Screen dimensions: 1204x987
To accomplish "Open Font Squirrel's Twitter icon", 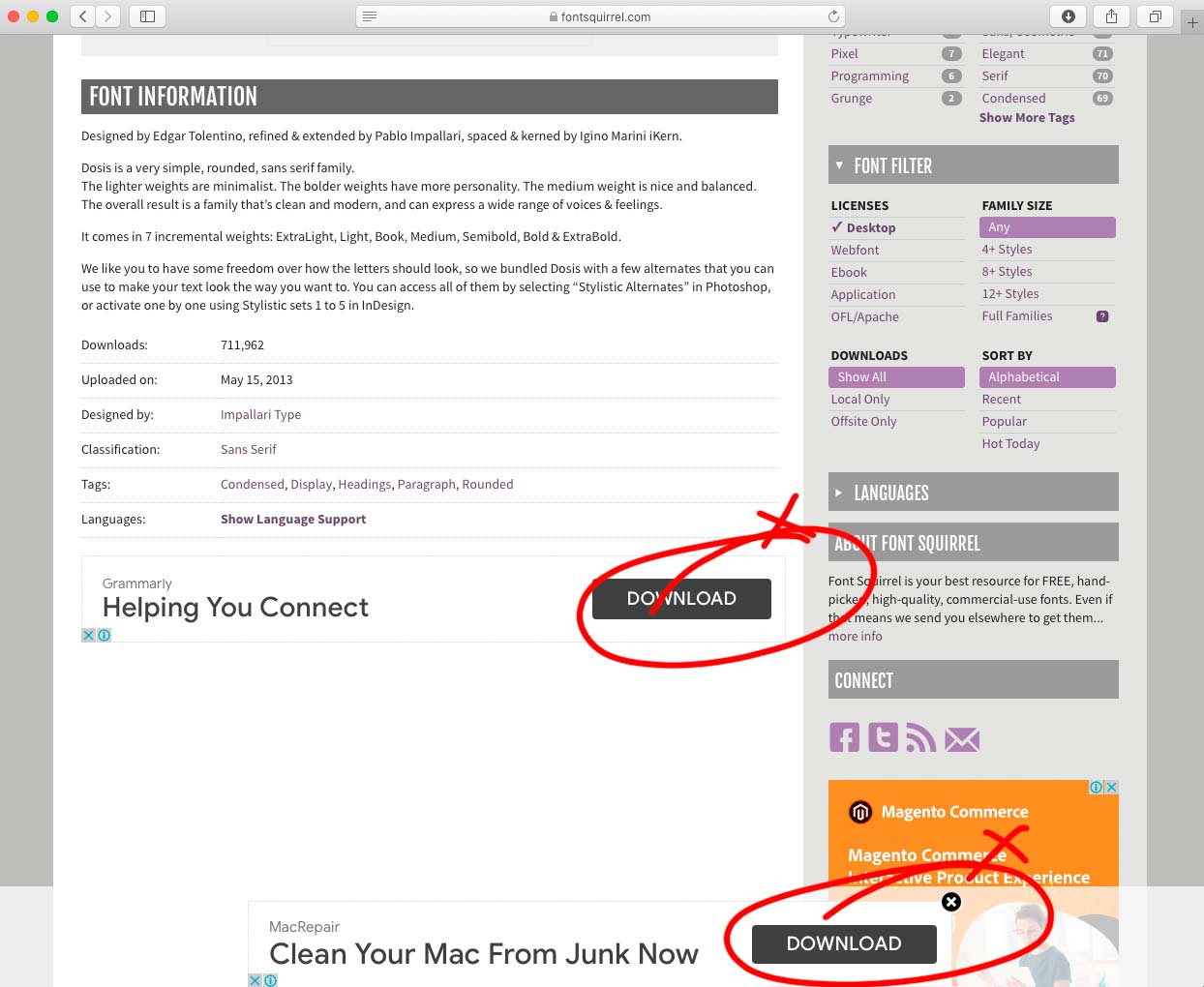I will point(883,737).
